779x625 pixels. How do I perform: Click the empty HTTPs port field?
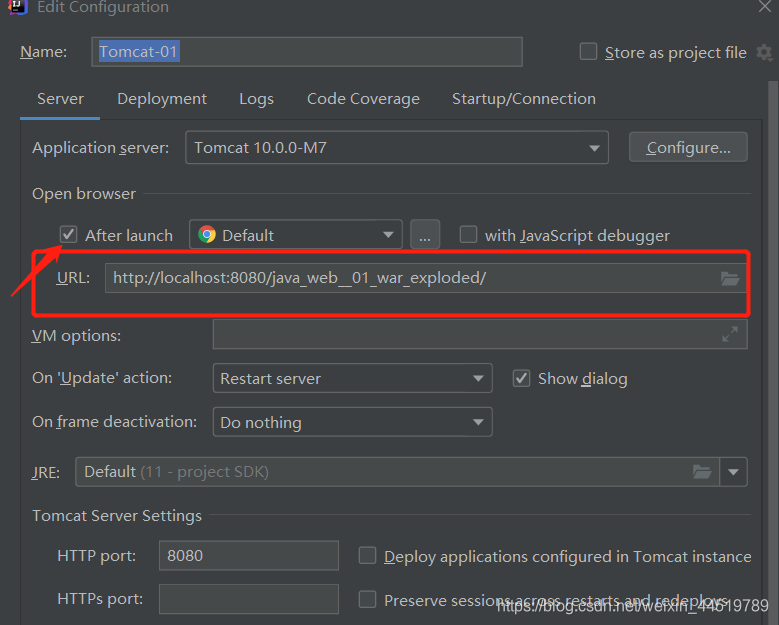pos(249,599)
